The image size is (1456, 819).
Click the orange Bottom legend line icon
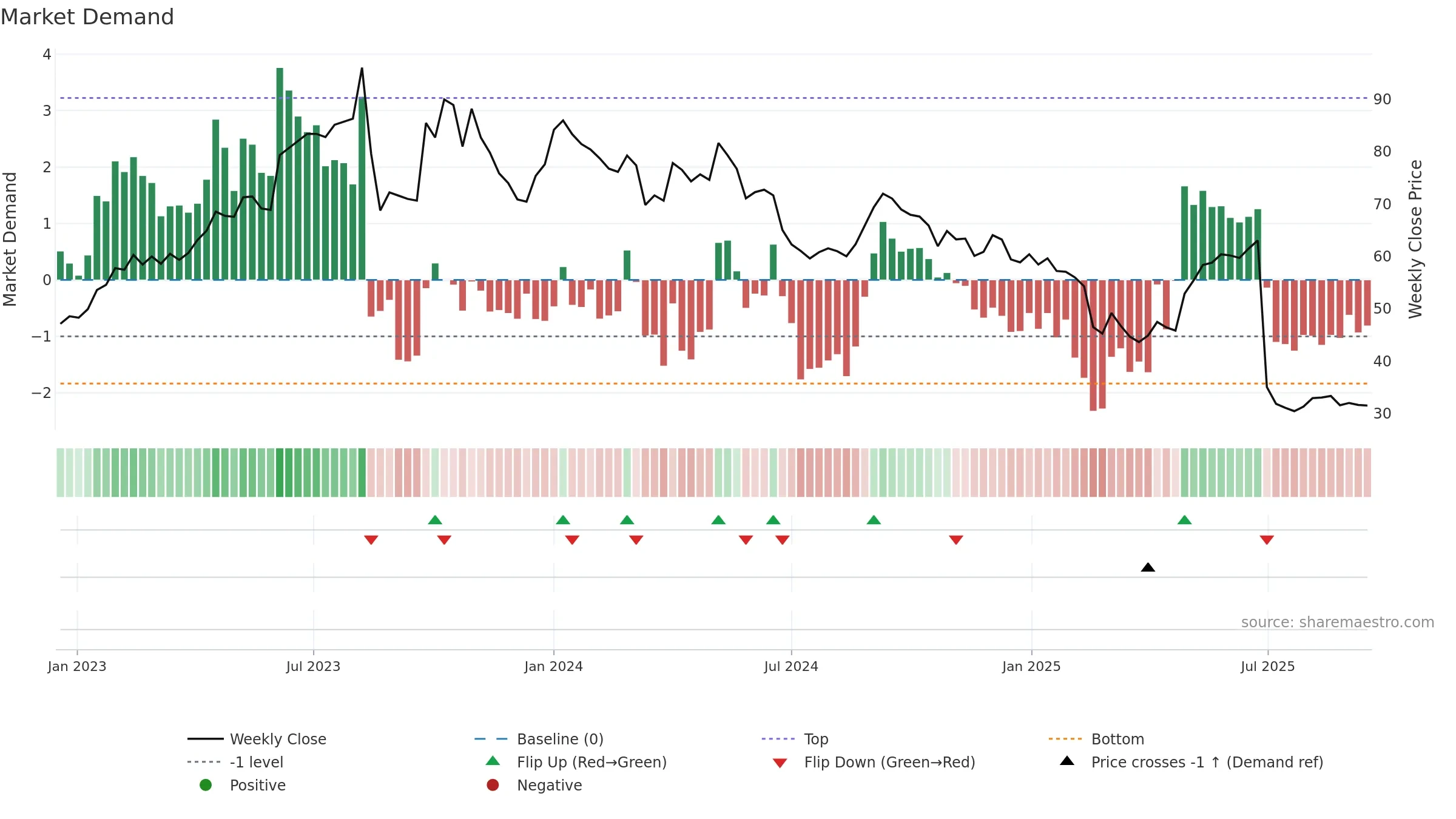pos(1065,739)
